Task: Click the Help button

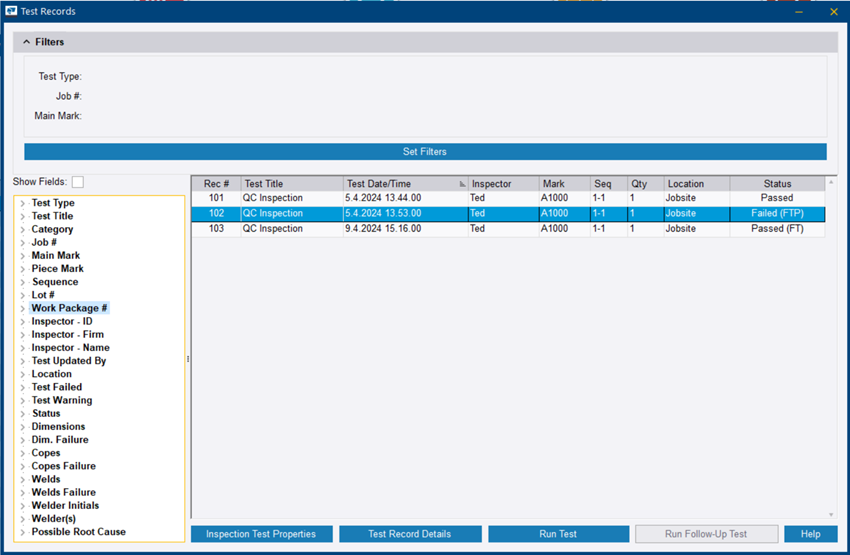Action: [810, 534]
